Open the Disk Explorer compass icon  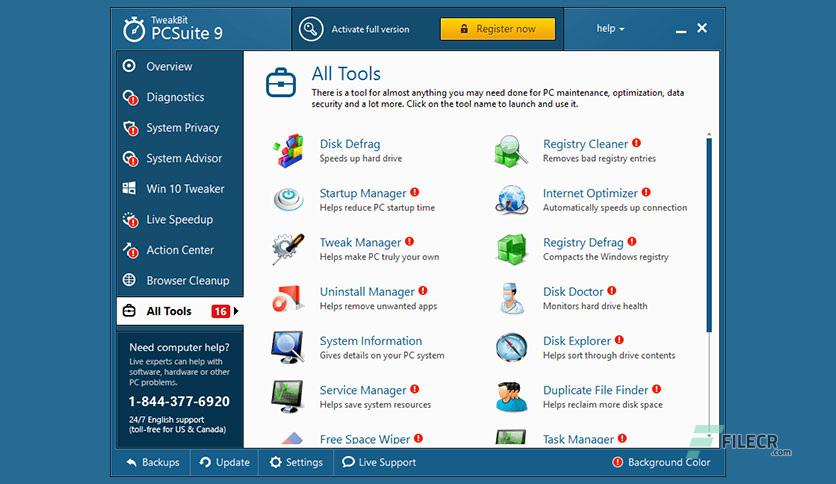pos(511,347)
